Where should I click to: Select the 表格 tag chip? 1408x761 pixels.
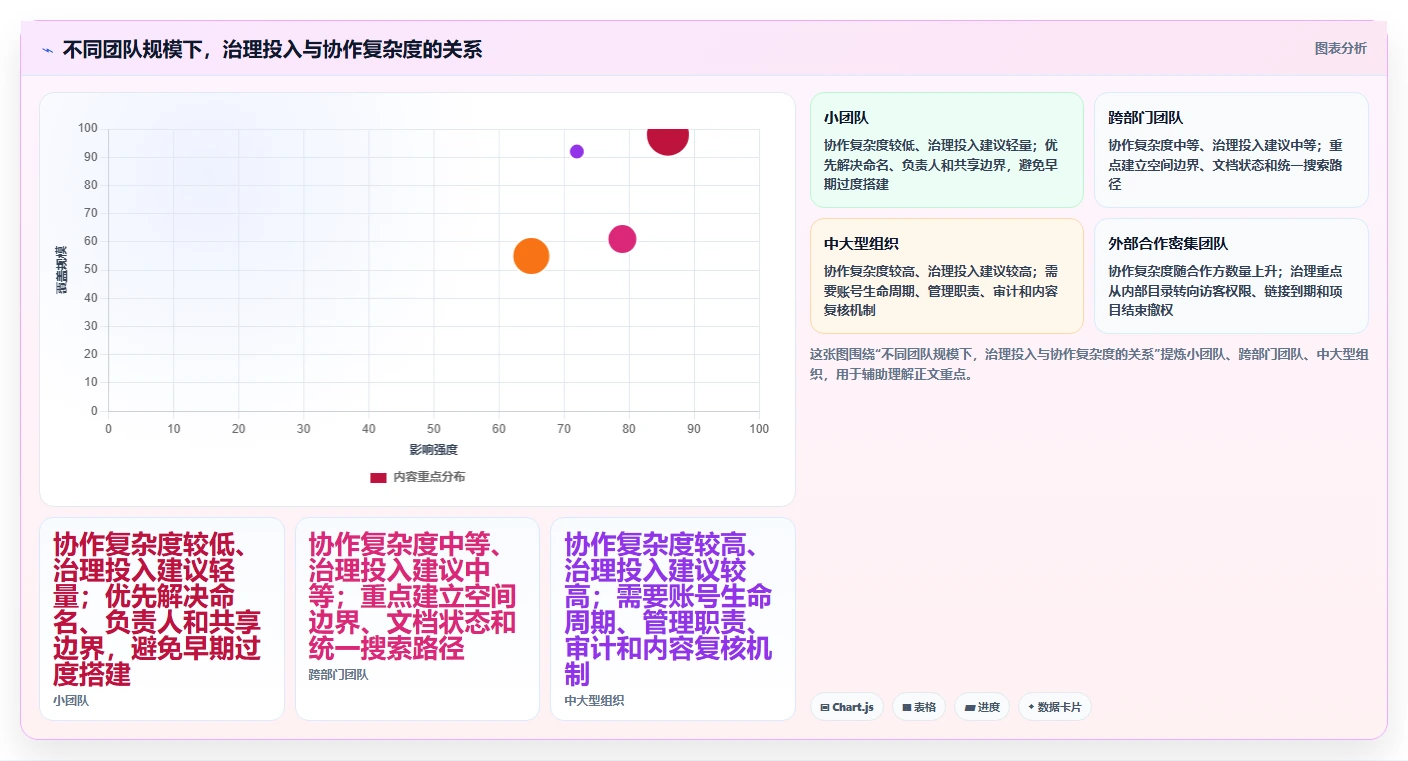[x=919, y=707]
